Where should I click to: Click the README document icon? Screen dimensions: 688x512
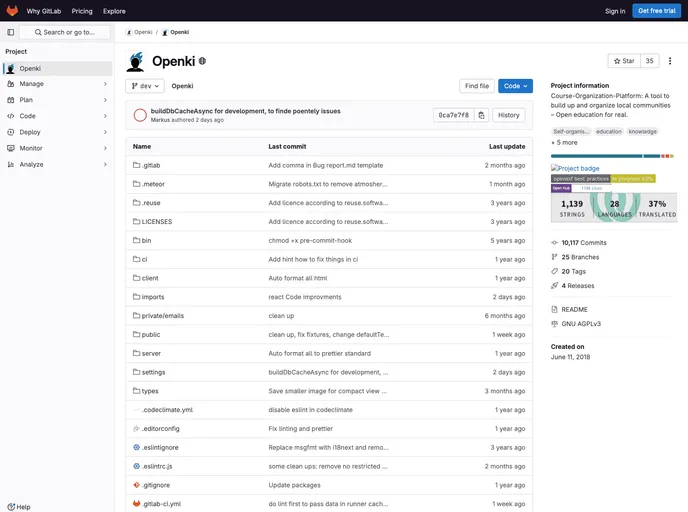(554, 309)
